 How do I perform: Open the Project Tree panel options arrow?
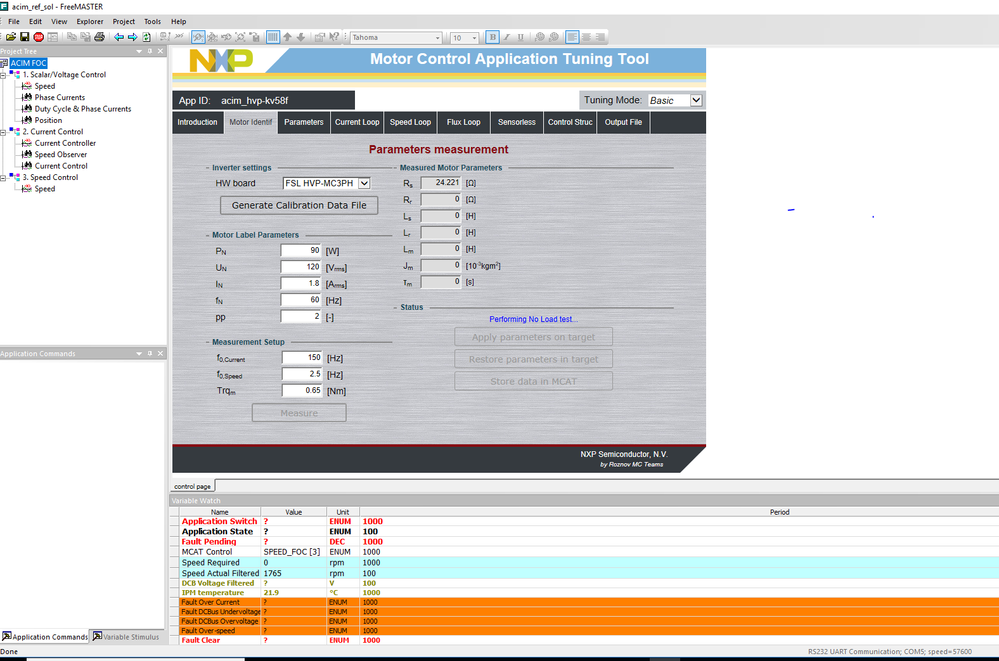(139, 51)
